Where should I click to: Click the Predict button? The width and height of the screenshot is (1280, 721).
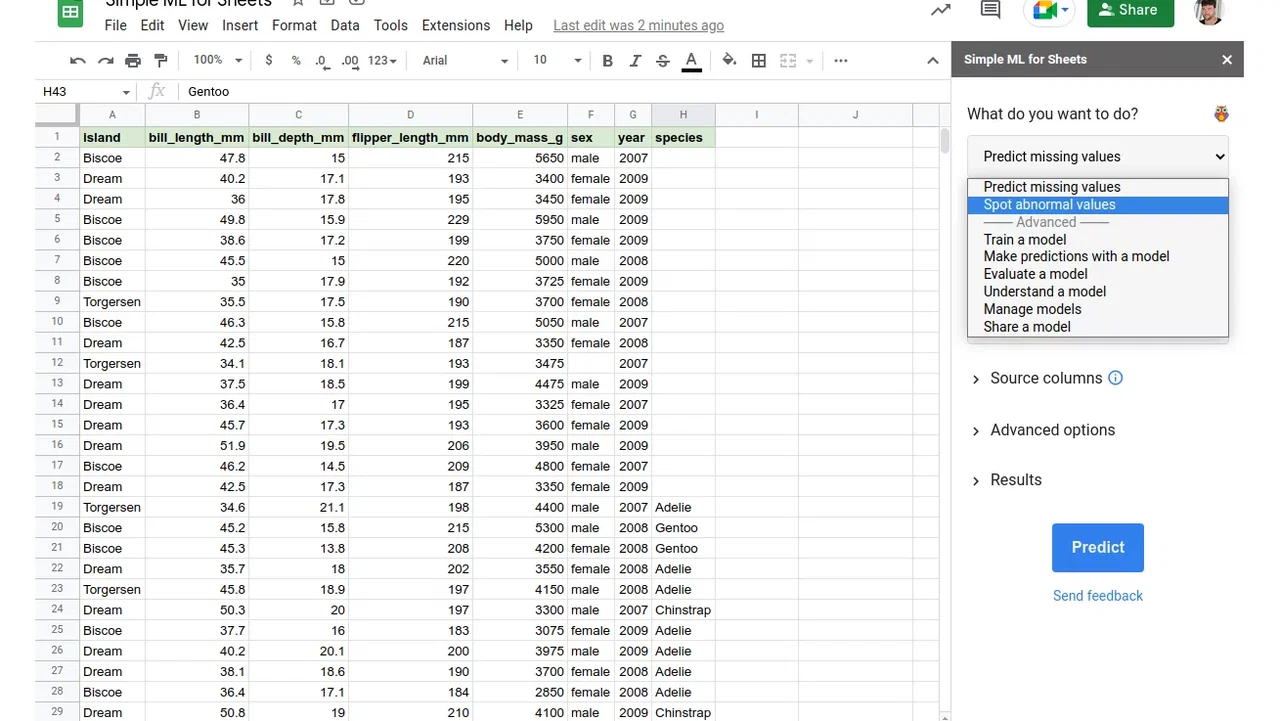1097,548
